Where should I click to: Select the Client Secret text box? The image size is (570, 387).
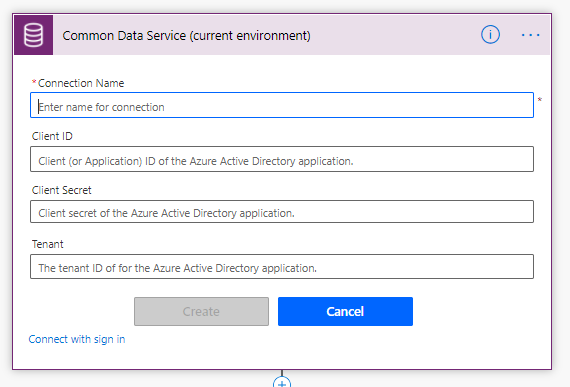tap(282, 211)
